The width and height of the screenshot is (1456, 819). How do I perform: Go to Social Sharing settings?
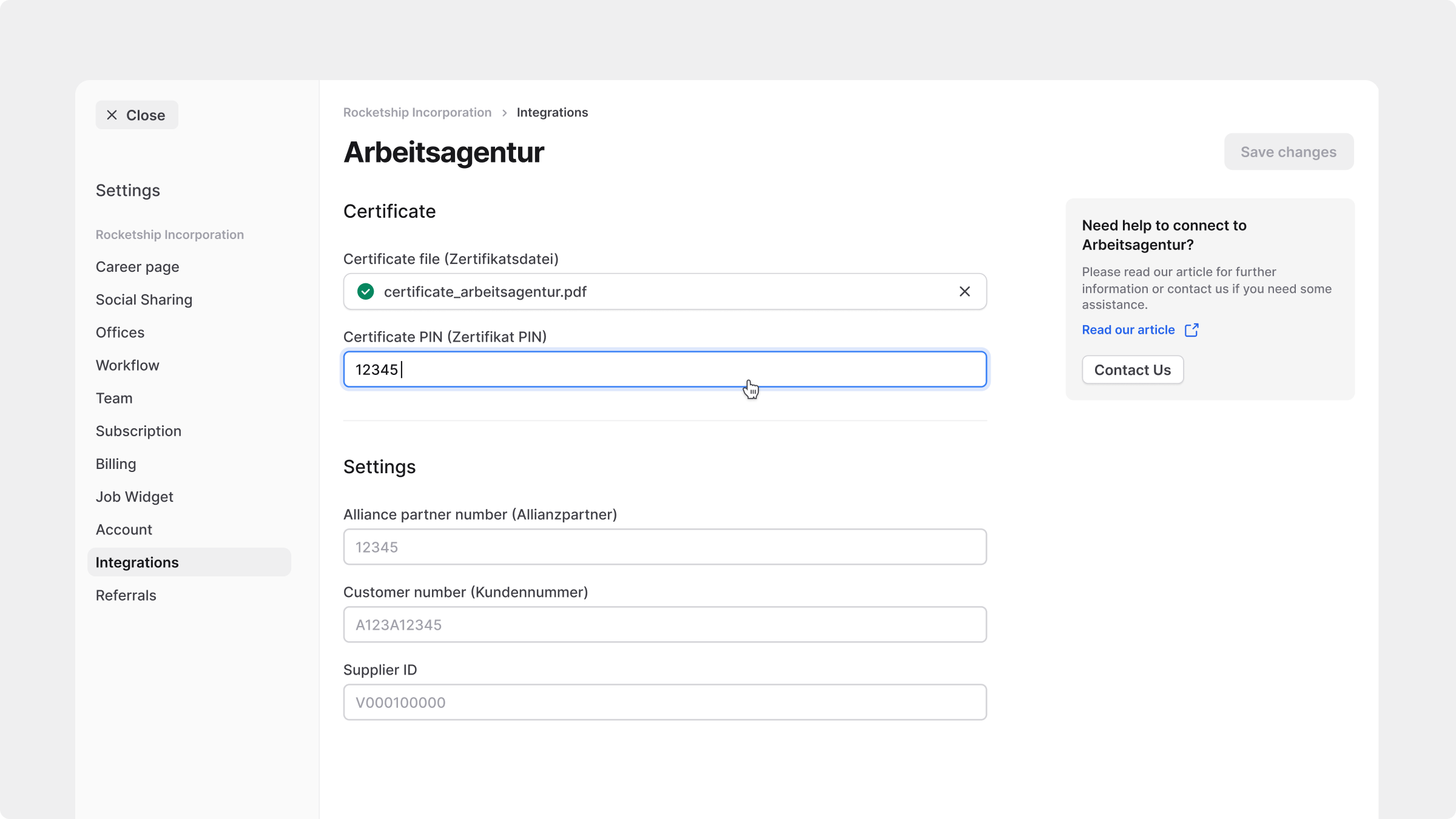tap(144, 300)
